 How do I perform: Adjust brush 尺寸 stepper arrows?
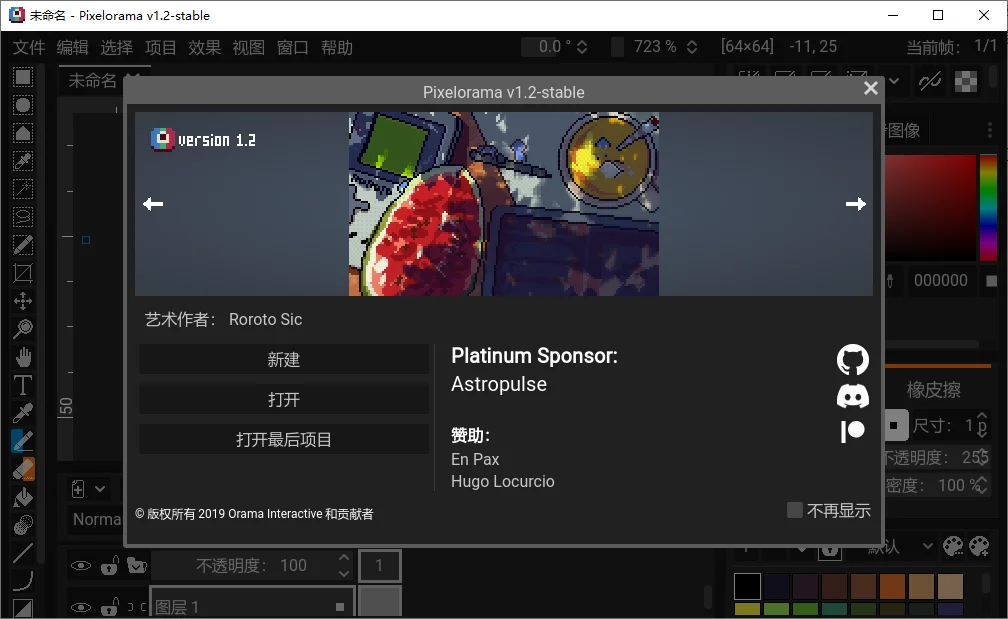pos(982,425)
